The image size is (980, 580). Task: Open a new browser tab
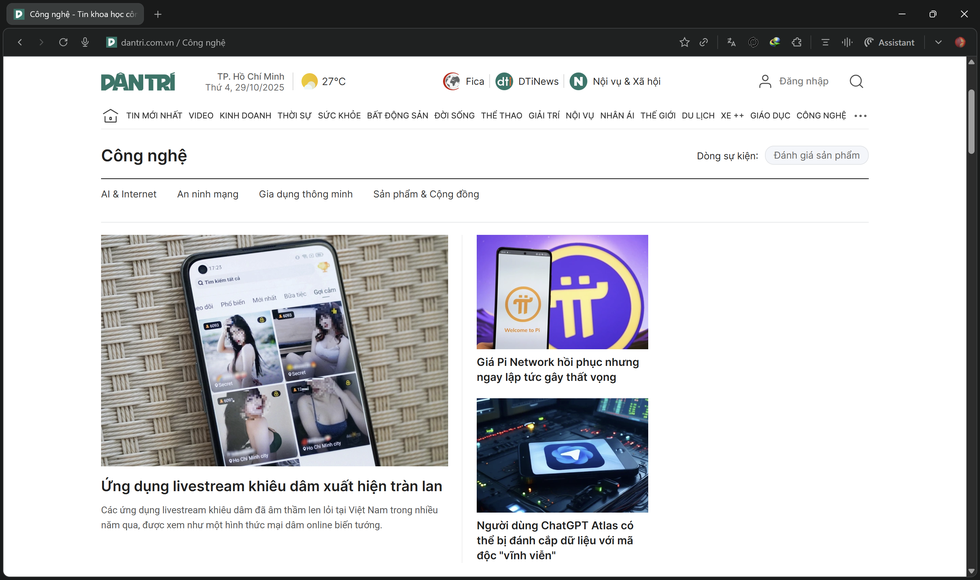(x=158, y=14)
